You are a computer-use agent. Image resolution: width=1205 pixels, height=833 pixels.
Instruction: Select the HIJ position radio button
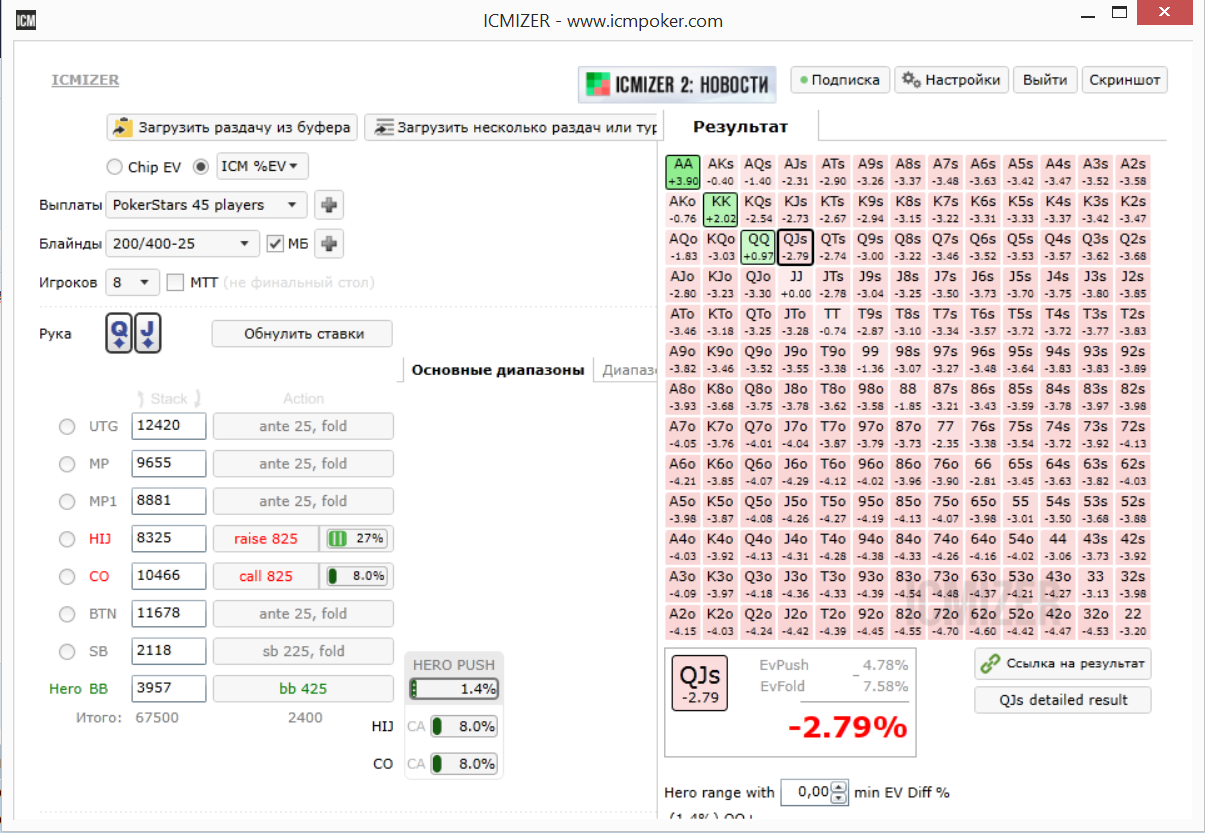(67, 539)
